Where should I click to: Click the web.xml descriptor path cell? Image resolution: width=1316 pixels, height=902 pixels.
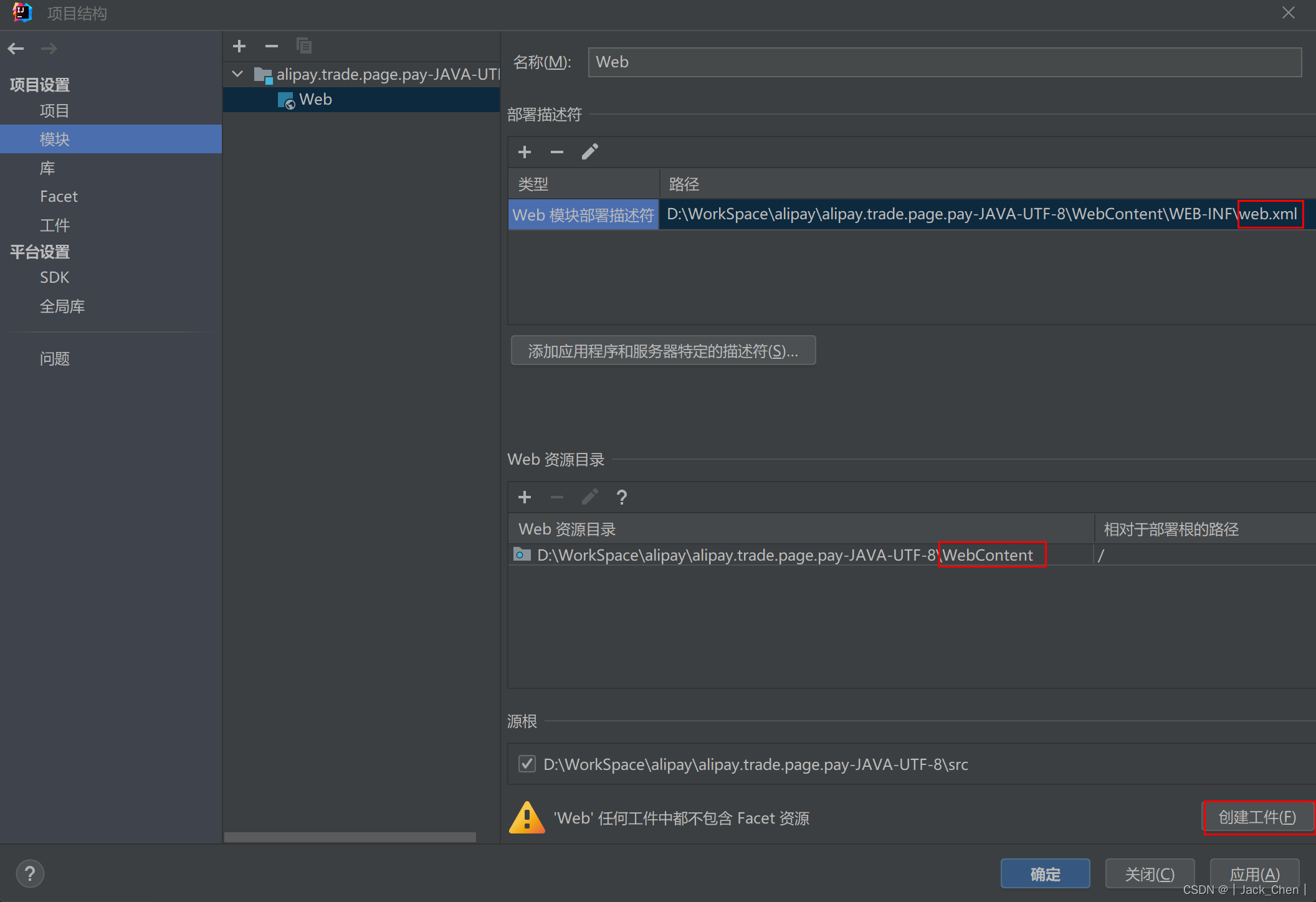point(987,215)
